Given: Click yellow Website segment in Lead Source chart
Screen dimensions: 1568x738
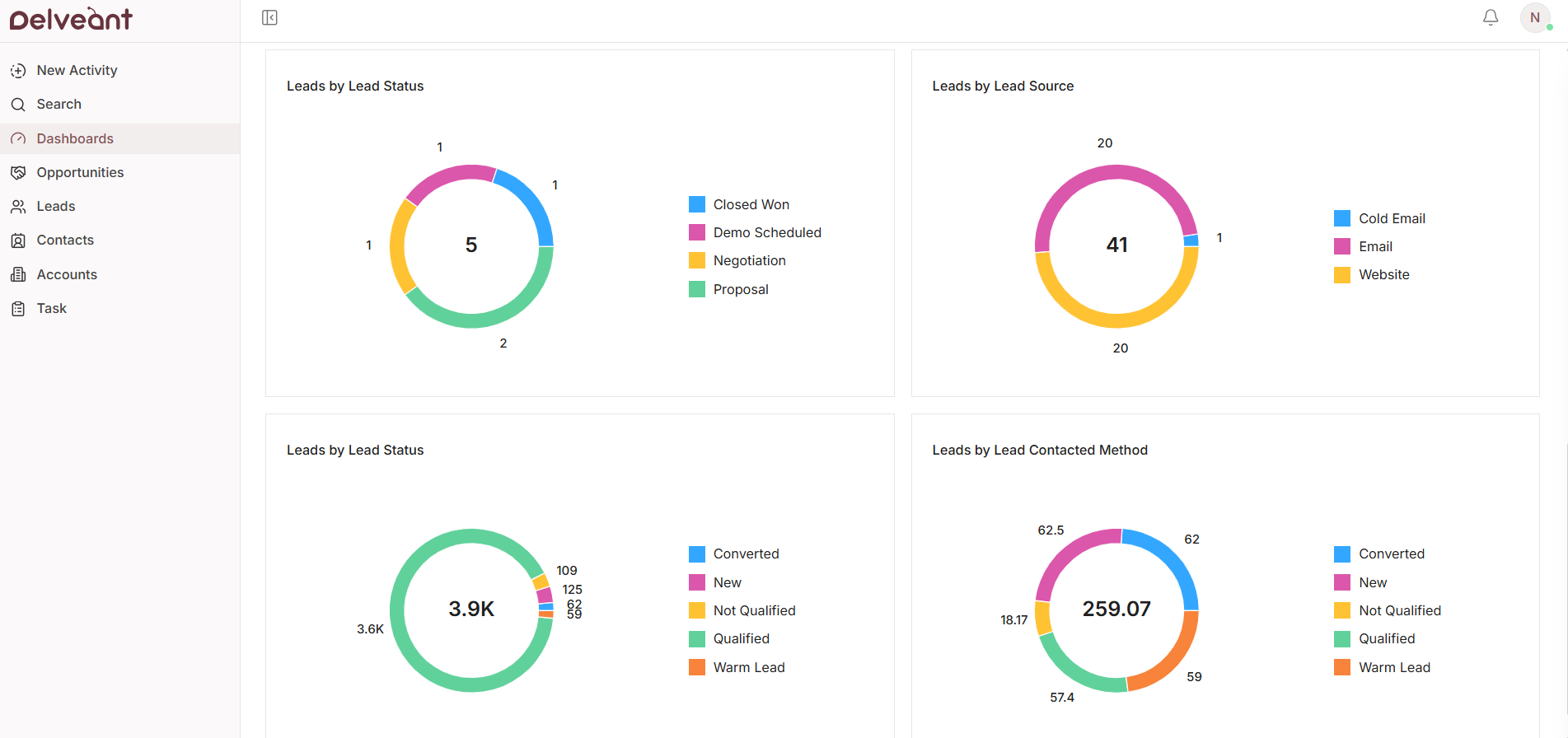Looking at the screenshot, I should (1116, 320).
